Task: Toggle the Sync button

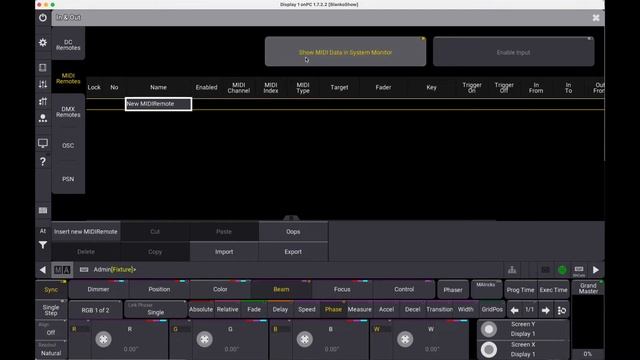Action: (51, 289)
